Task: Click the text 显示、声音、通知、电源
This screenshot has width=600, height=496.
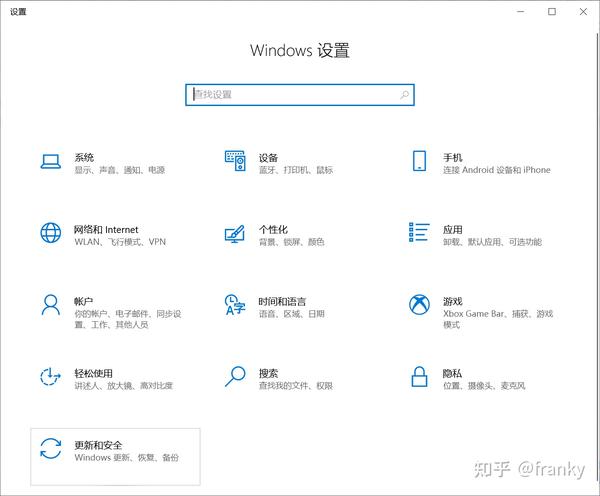Action: click(x=120, y=170)
